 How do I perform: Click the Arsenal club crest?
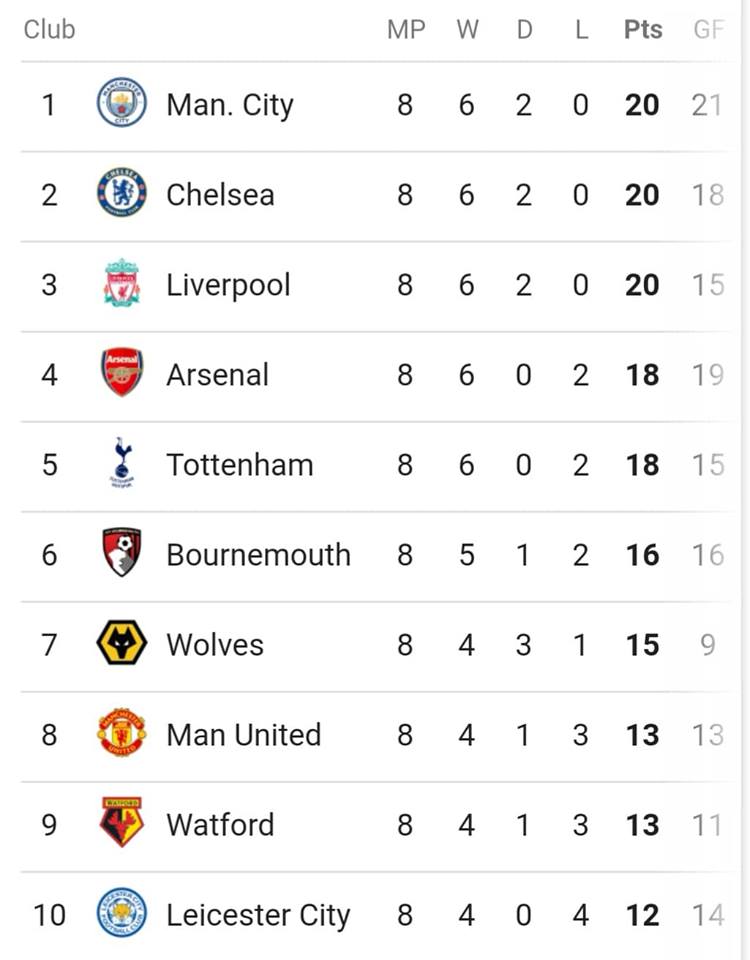pyautogui.click(x=122, y=372)
